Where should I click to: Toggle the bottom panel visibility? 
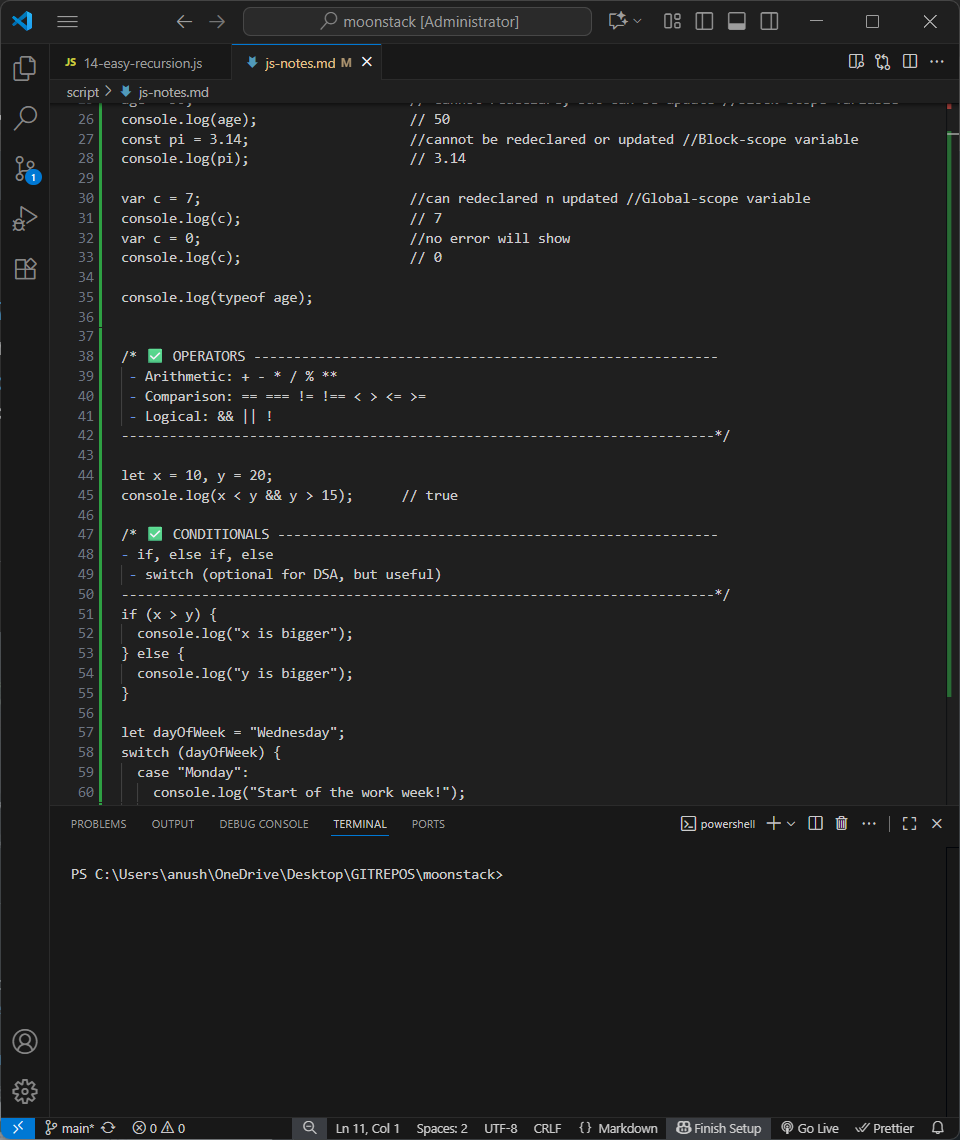coord(737,21)
